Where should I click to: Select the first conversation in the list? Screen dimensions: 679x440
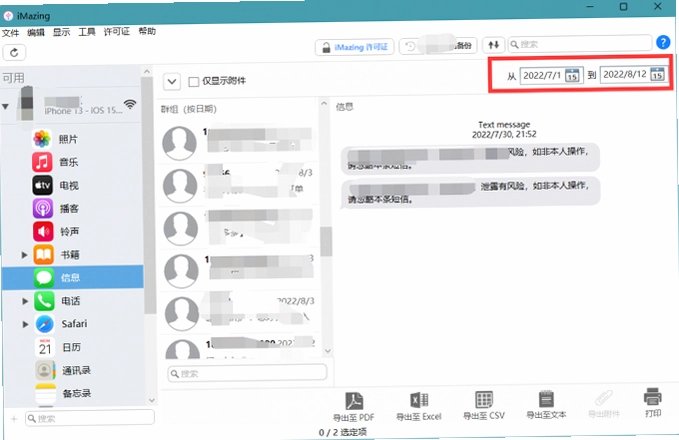tap(238, 142)
